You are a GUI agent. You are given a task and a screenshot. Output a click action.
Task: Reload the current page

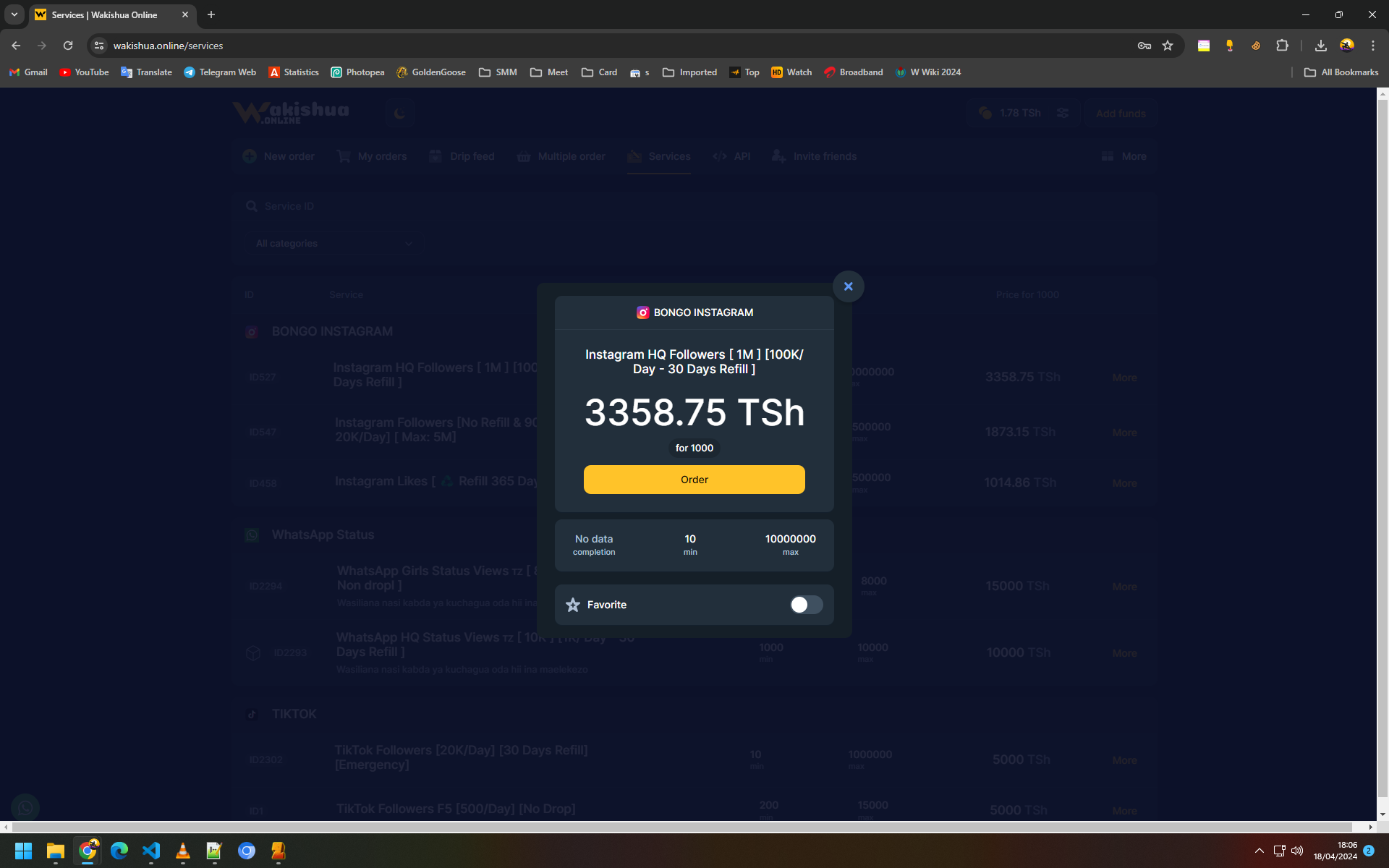pyautogui.click(x=68, y=46)
